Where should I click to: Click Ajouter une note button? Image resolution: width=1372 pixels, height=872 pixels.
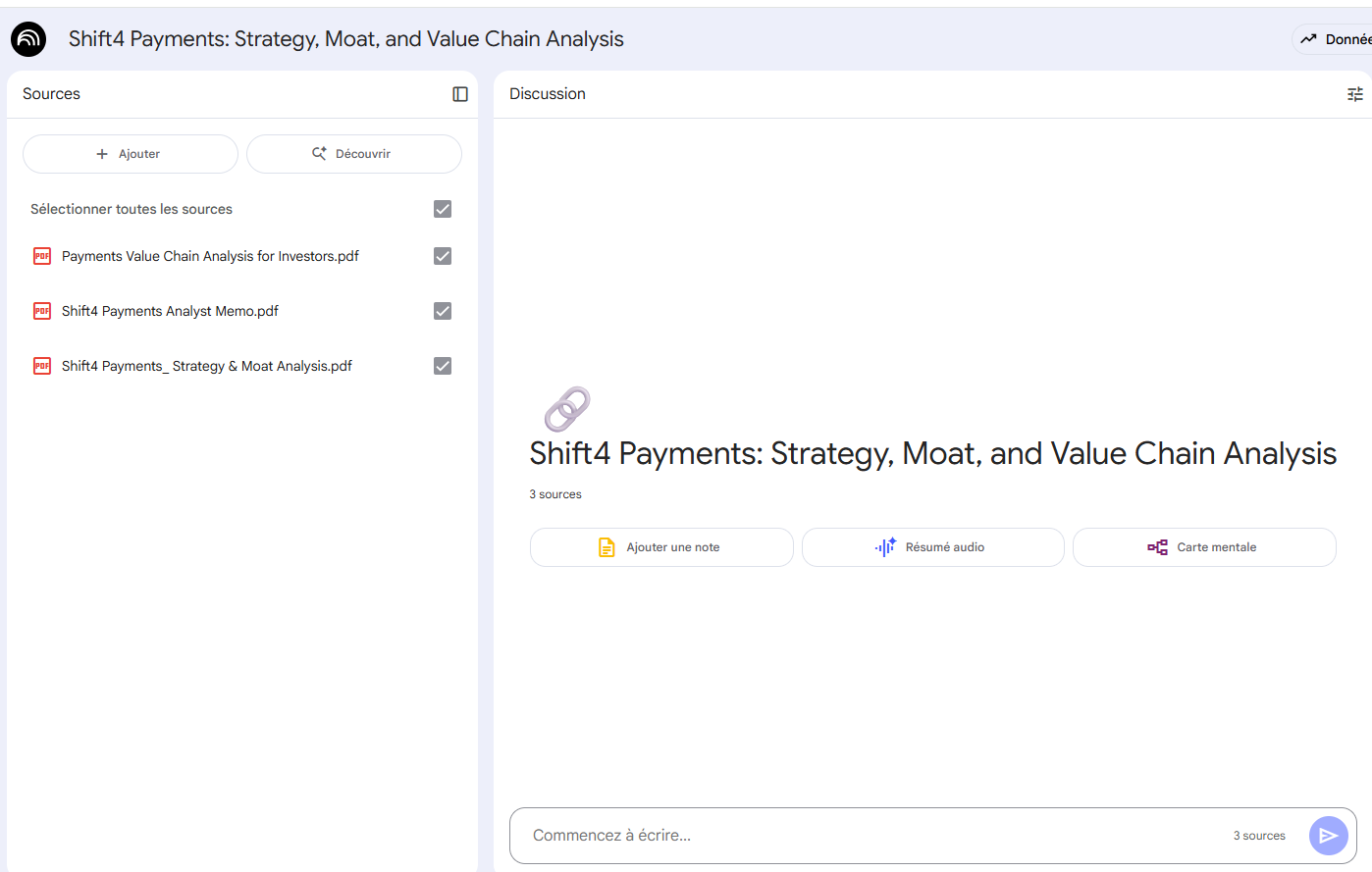661,547
